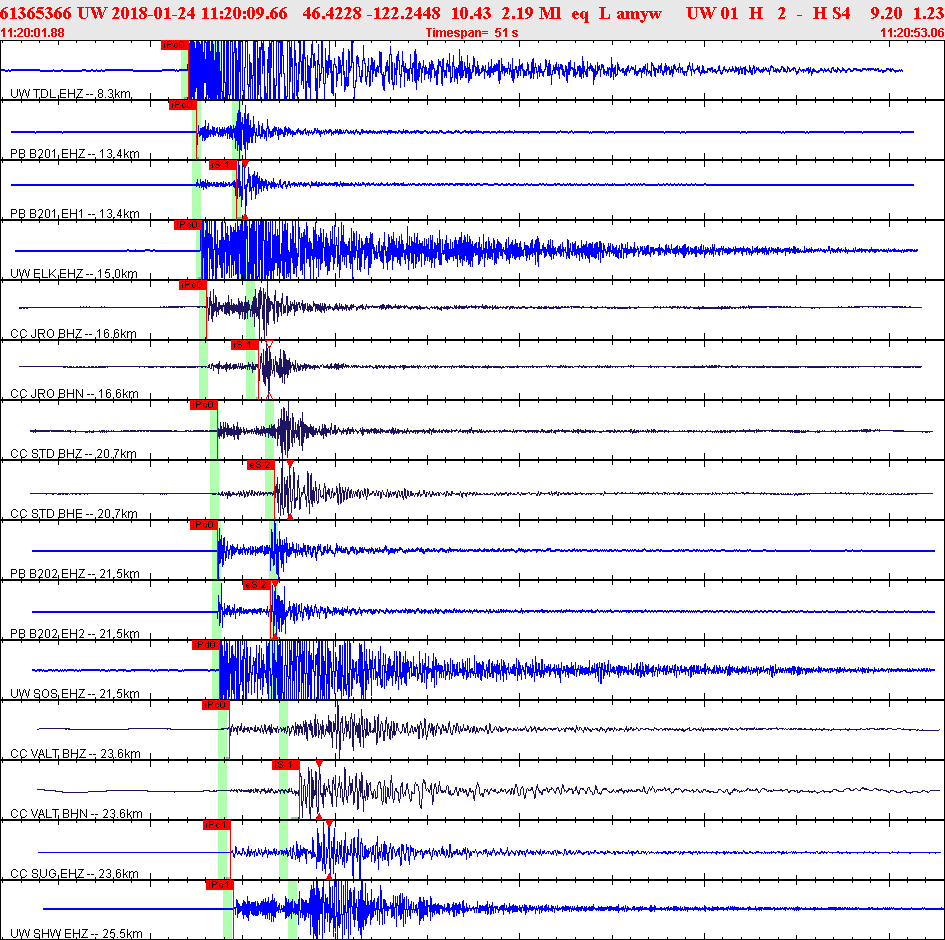Viewport: 945px width, 940px height.
Task: Select the iPc0 pick on UW TDL EHZ
Action: (175, 45)
